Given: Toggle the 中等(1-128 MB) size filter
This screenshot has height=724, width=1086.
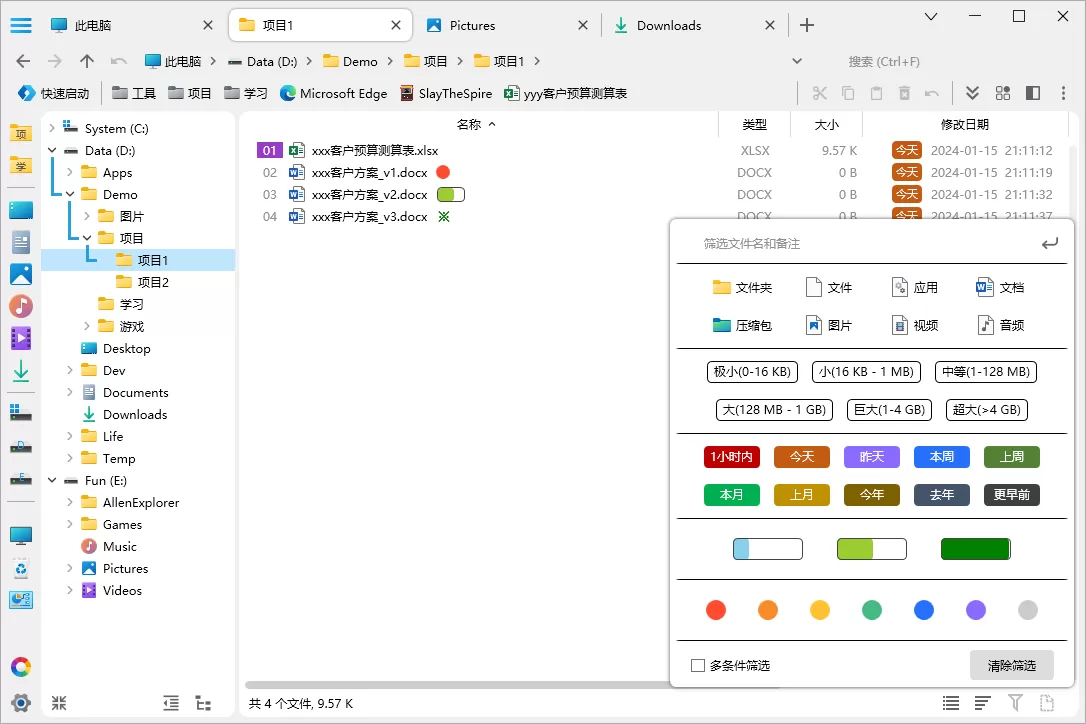Looking at the screenshot, I should 986,371.
